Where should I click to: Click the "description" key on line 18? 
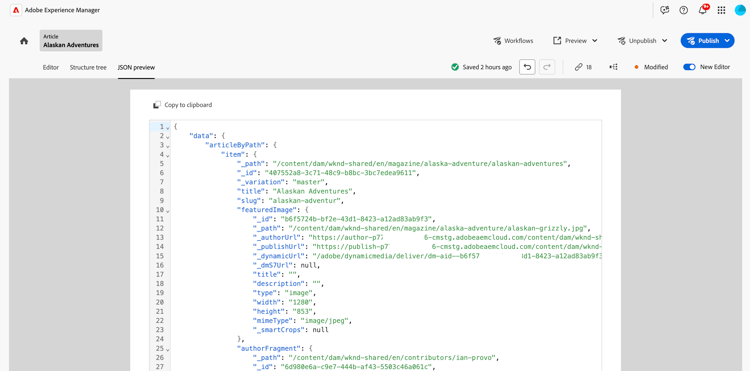coord(279,284)
